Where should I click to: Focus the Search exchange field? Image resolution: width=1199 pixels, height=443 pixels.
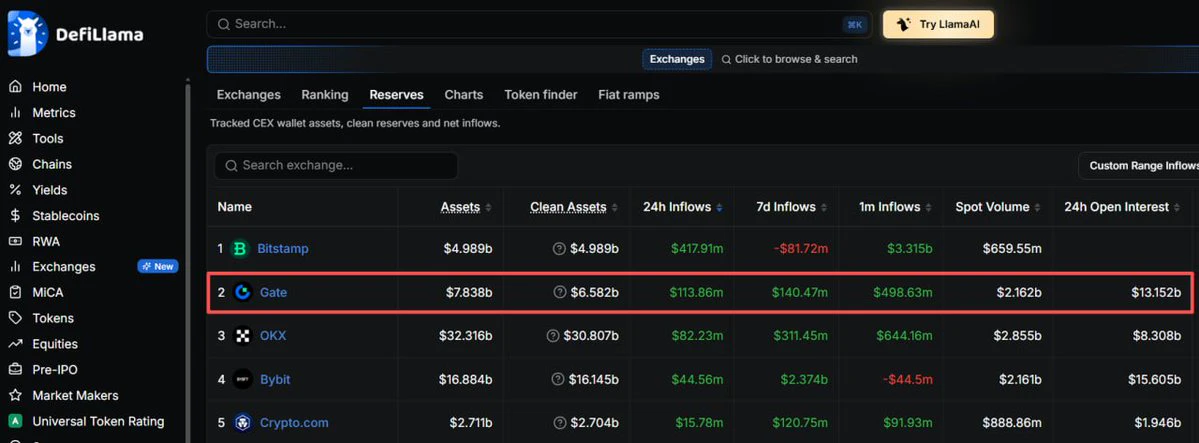336,166
